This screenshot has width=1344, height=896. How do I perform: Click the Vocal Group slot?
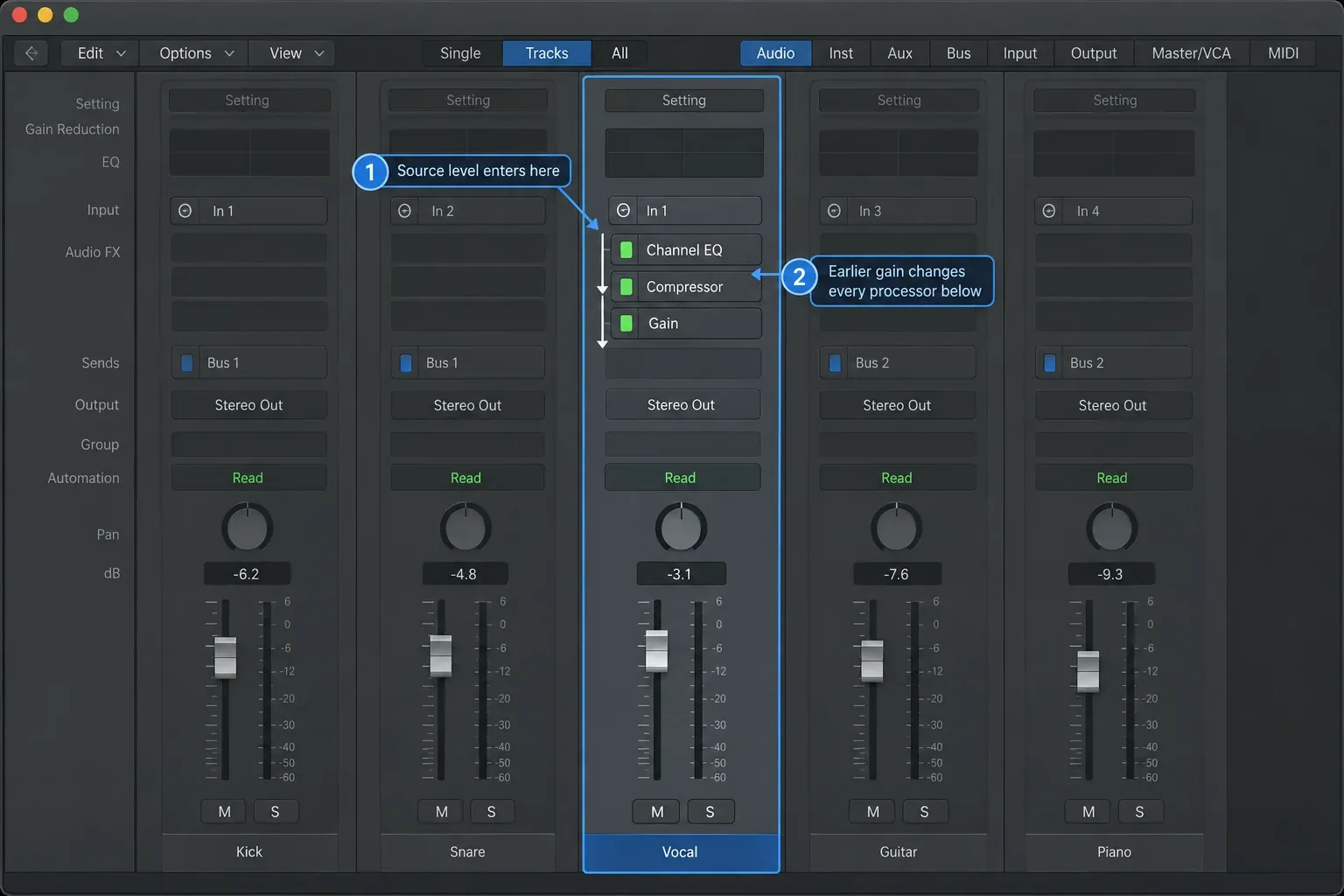click(682, 444)
